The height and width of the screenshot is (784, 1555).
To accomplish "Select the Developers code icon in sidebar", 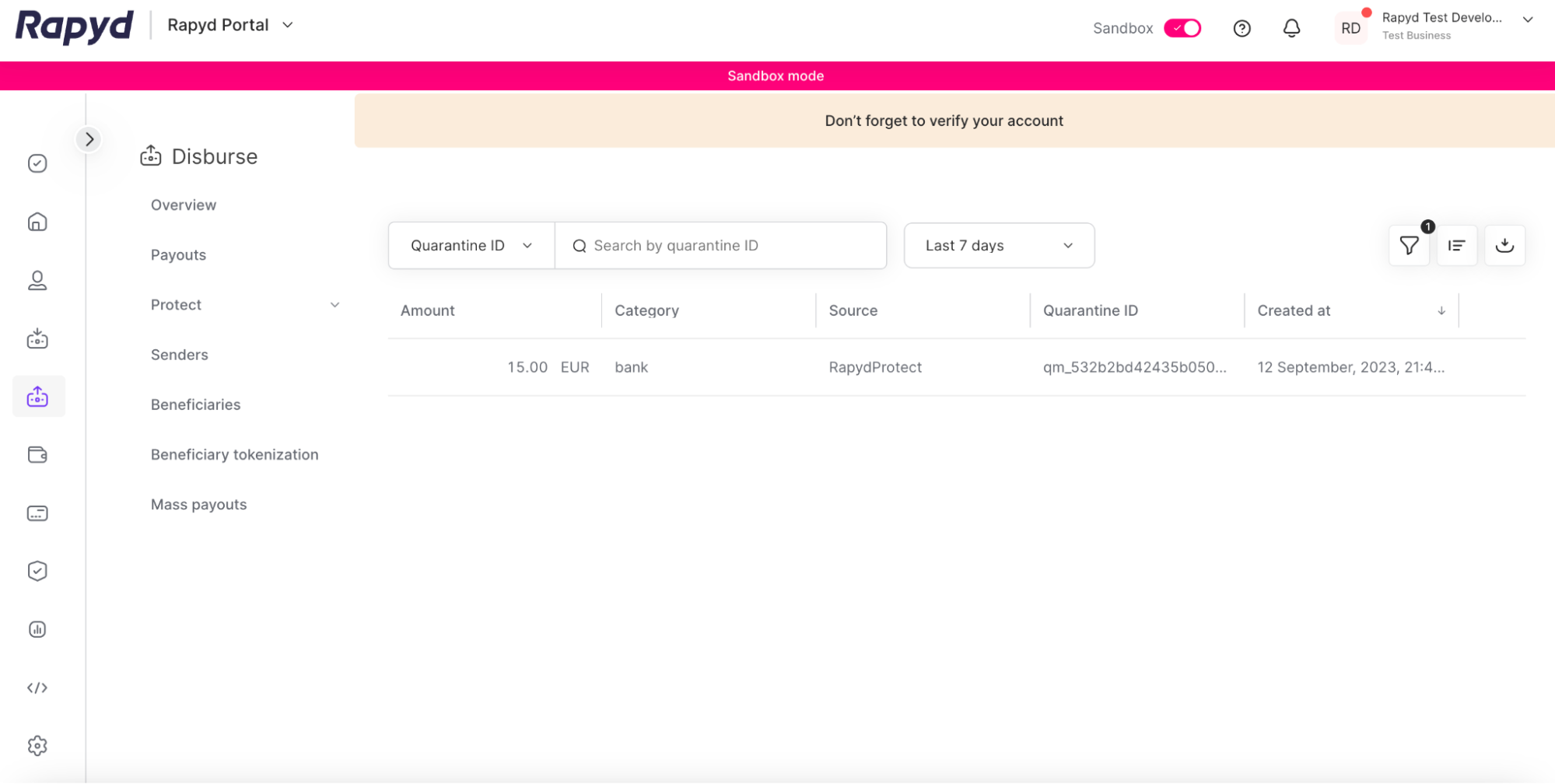I will click(37, 687).
